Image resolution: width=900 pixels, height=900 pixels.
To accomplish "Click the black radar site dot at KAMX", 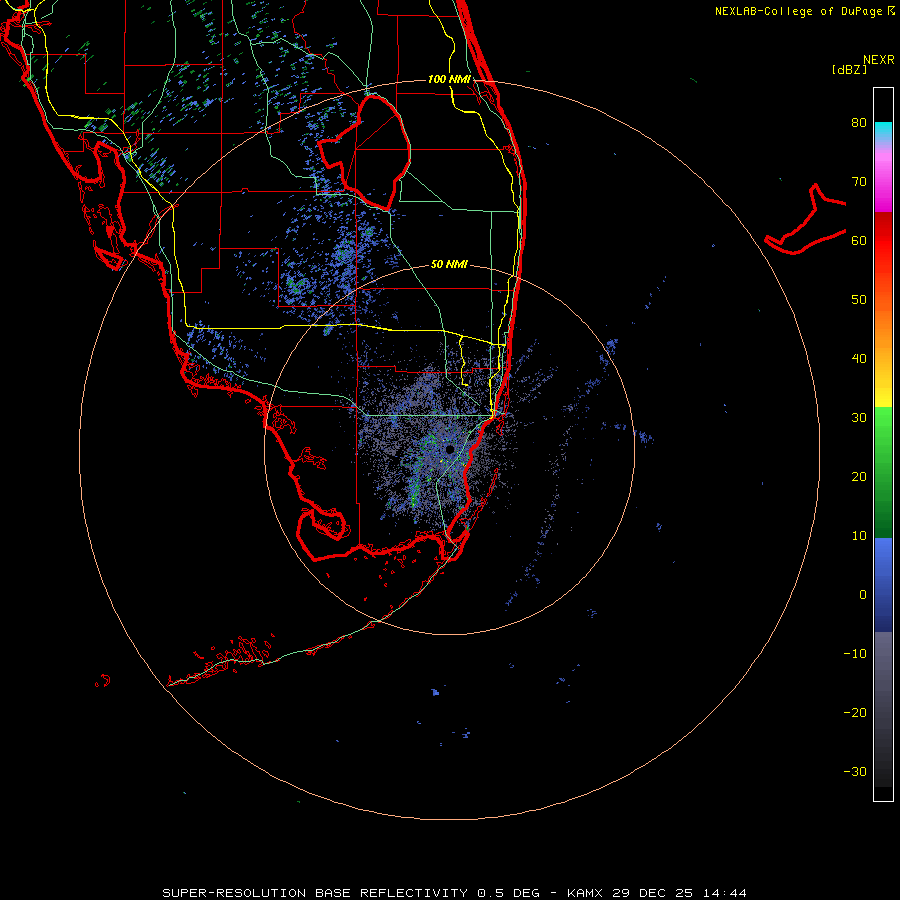I will (450, 449).
